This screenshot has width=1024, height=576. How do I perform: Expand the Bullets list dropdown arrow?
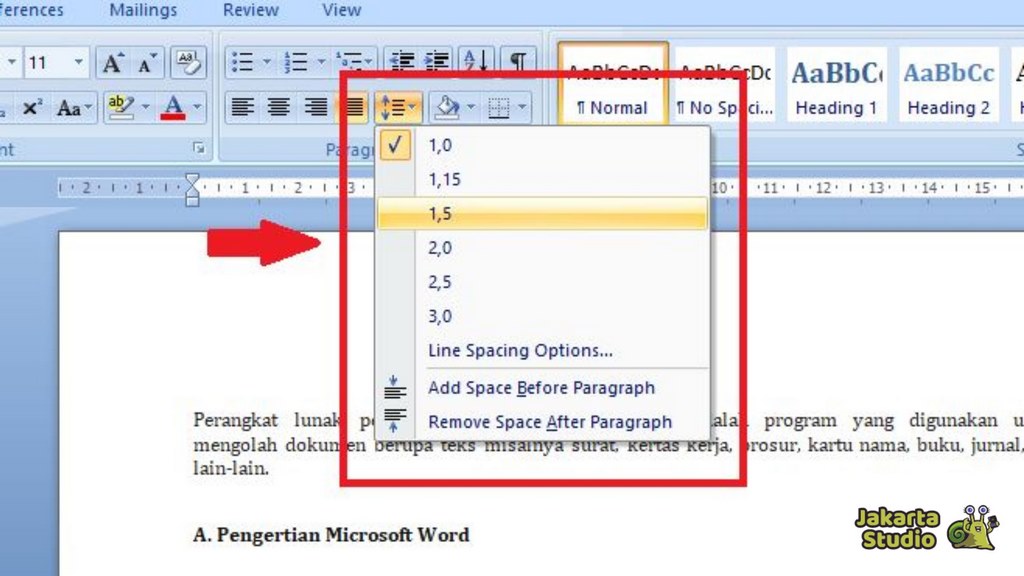coord(267,63)
